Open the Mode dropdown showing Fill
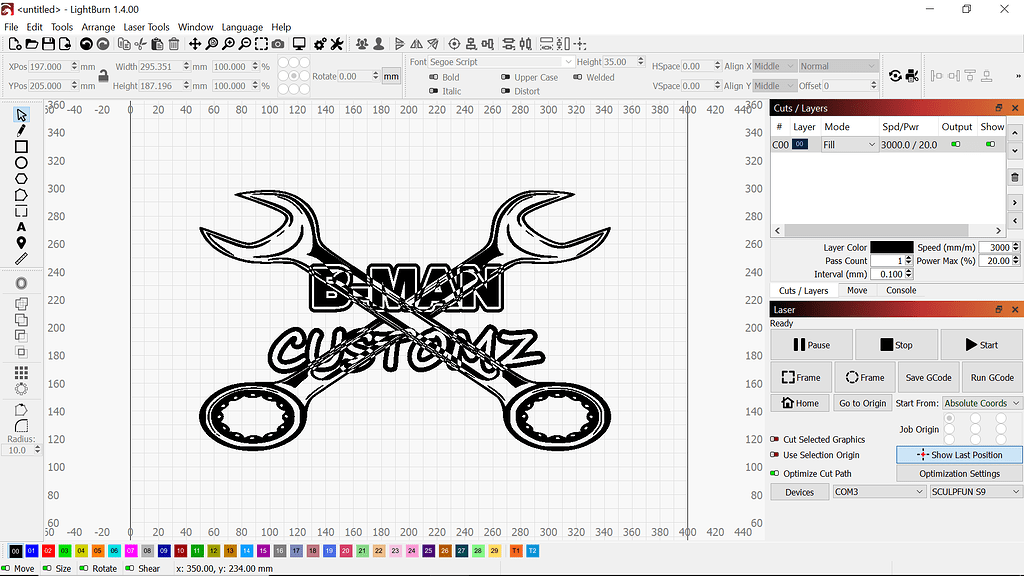Viewport: 1024px width, 576px height. (x=848, y=144)
